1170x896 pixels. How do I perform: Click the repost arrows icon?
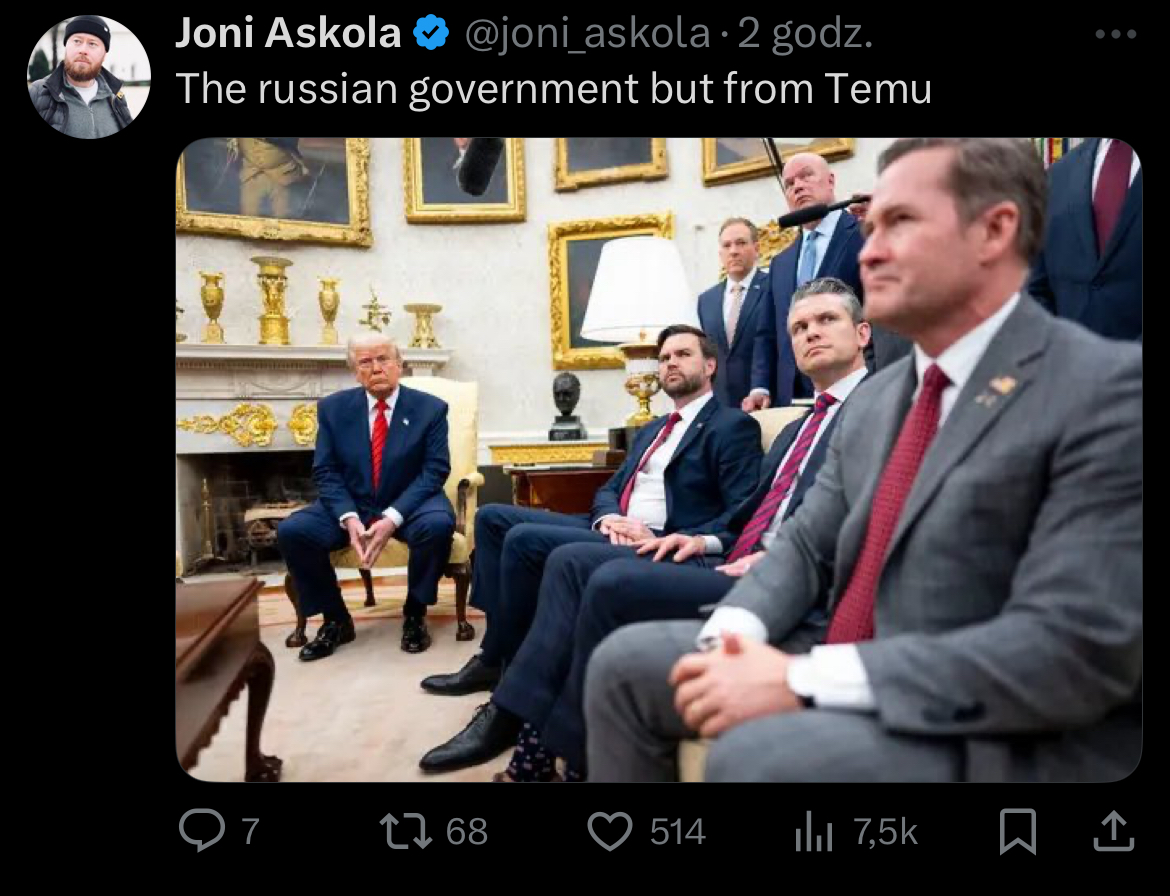(x=406, y=831)
